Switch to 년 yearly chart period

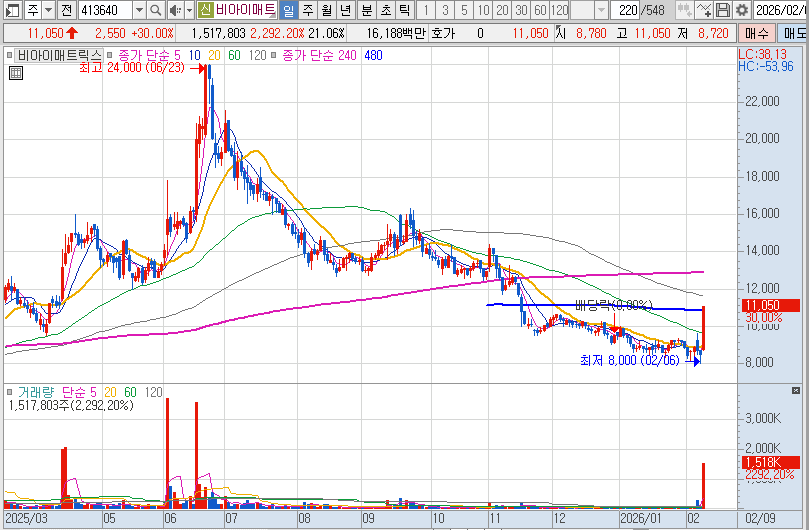tap(346, 10)
